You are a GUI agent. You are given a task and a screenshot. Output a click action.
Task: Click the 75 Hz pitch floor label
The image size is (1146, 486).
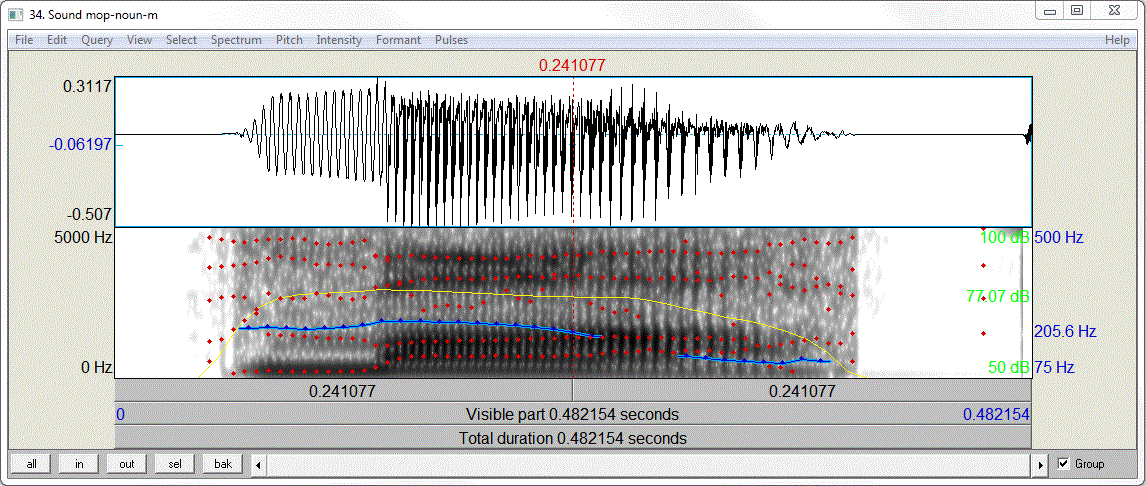pyautogui.click(x=1055, y=367)
